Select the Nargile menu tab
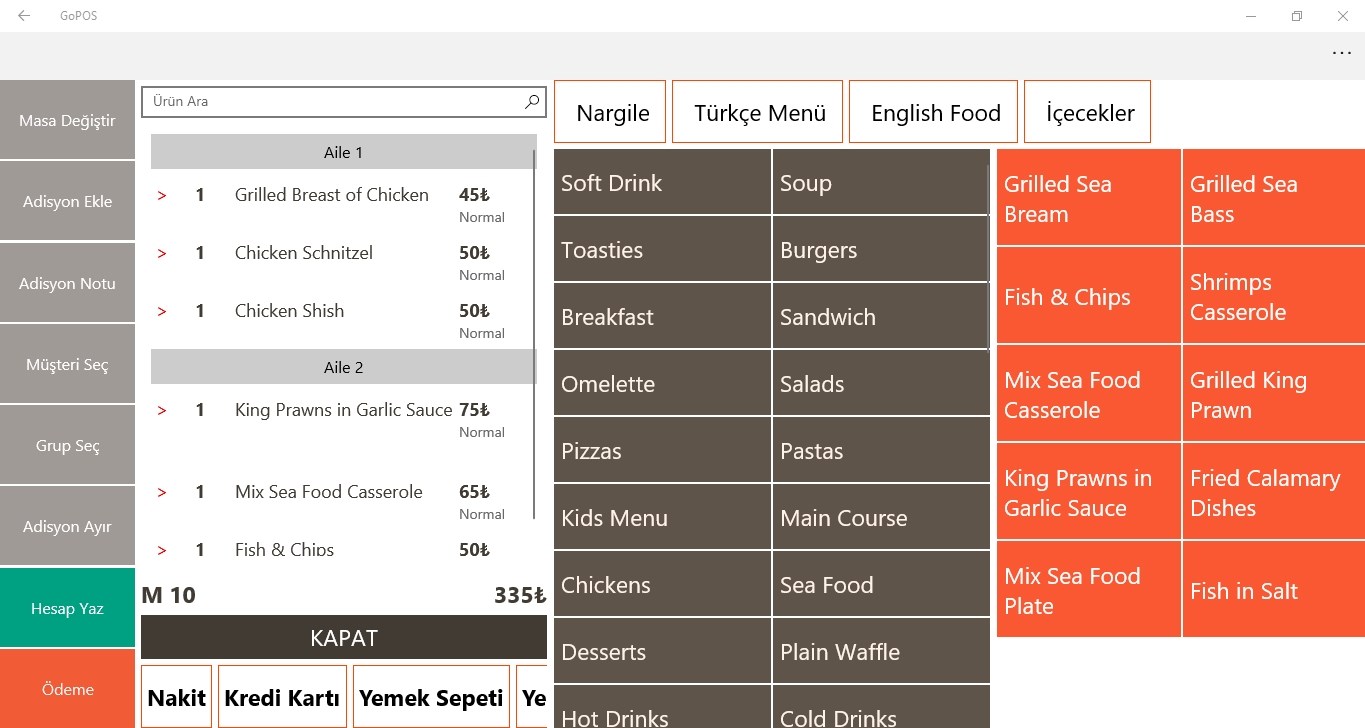 pyautogui.click(x=610, y=112)
